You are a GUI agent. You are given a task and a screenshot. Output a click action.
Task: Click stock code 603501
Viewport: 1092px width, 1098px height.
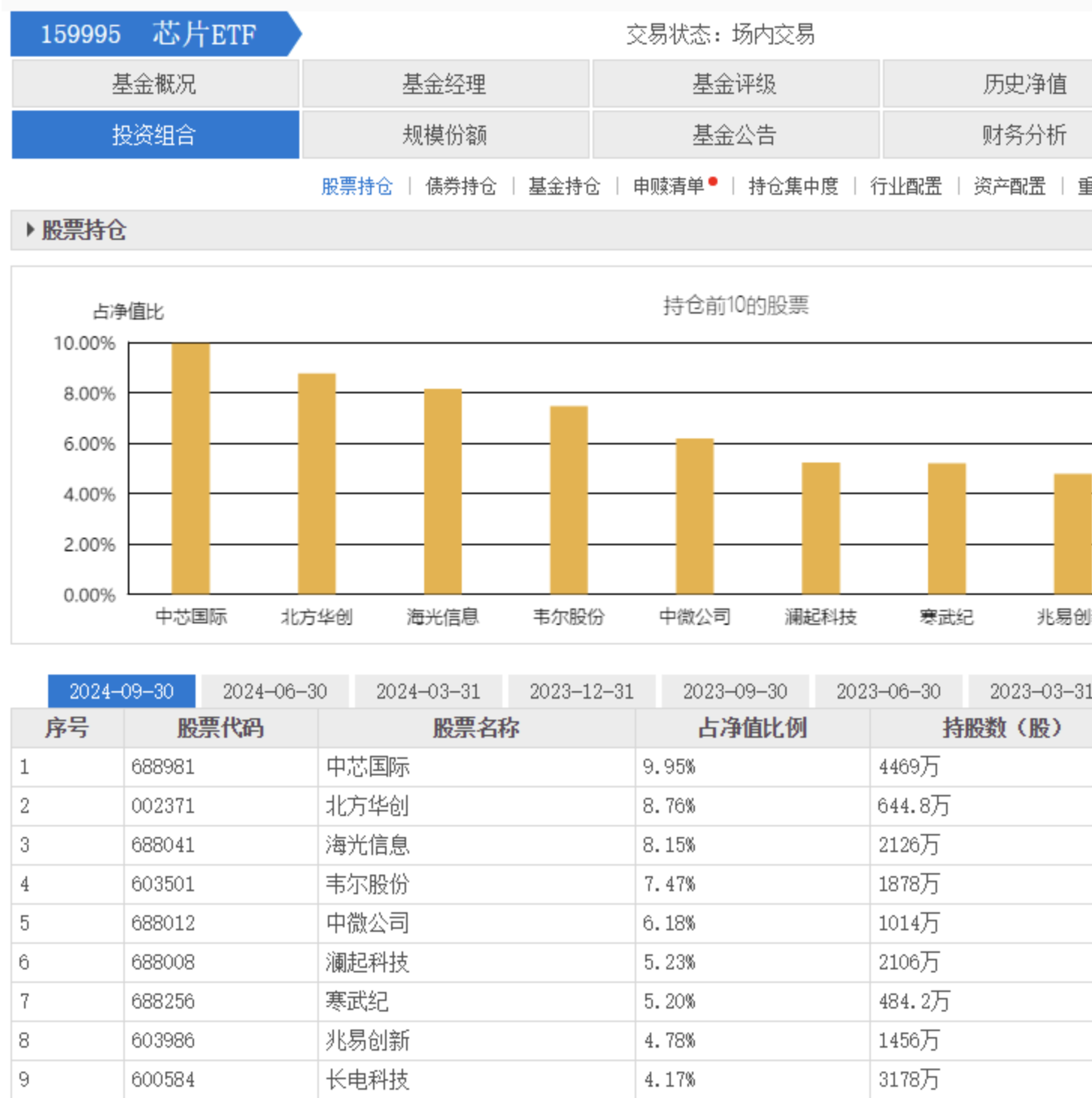(x=163, y=884)
